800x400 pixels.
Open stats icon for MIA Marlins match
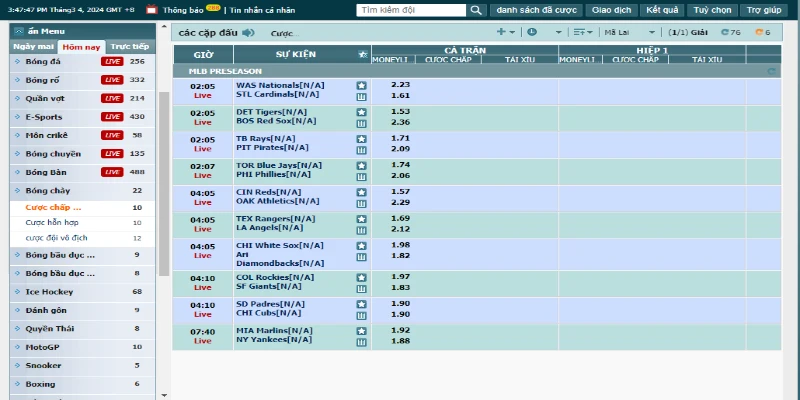tap(361, 342)
